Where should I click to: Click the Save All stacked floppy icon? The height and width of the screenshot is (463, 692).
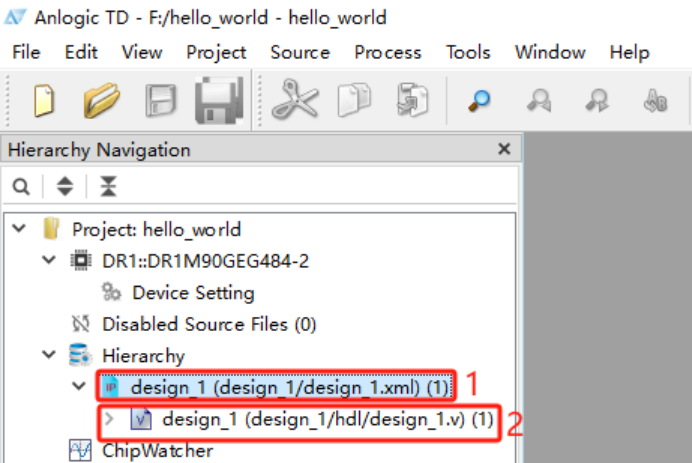(x=219, y=101)
